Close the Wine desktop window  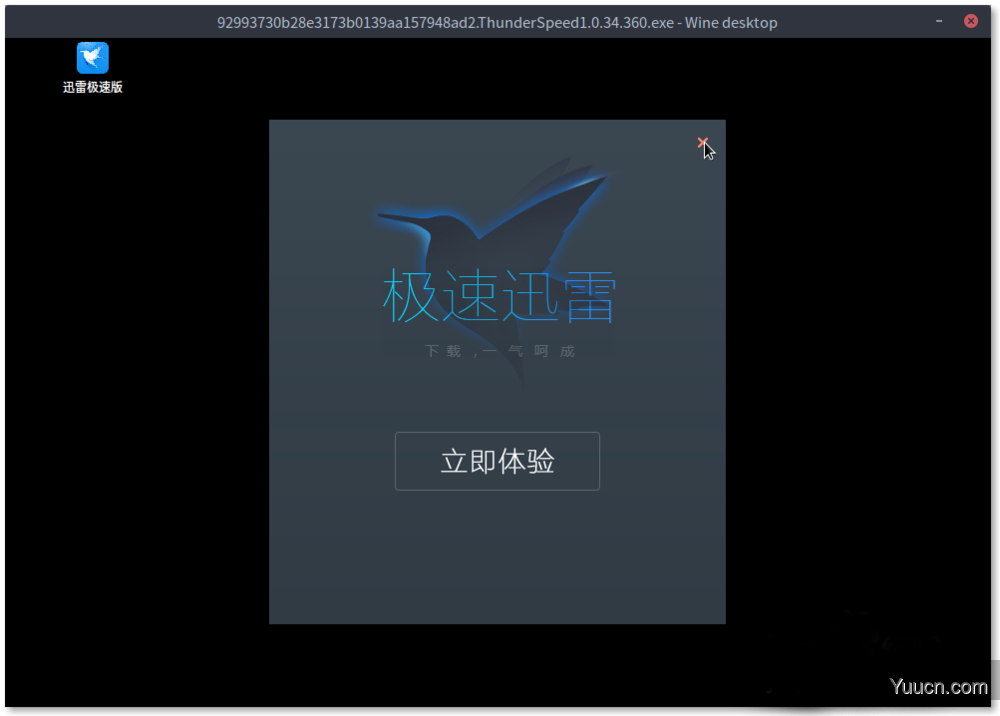tap(971, 21)
